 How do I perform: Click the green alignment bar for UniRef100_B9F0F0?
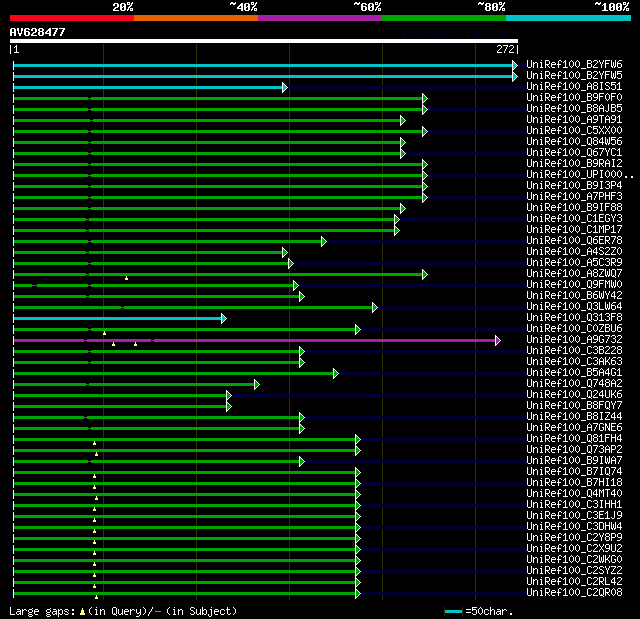(218, 98)
